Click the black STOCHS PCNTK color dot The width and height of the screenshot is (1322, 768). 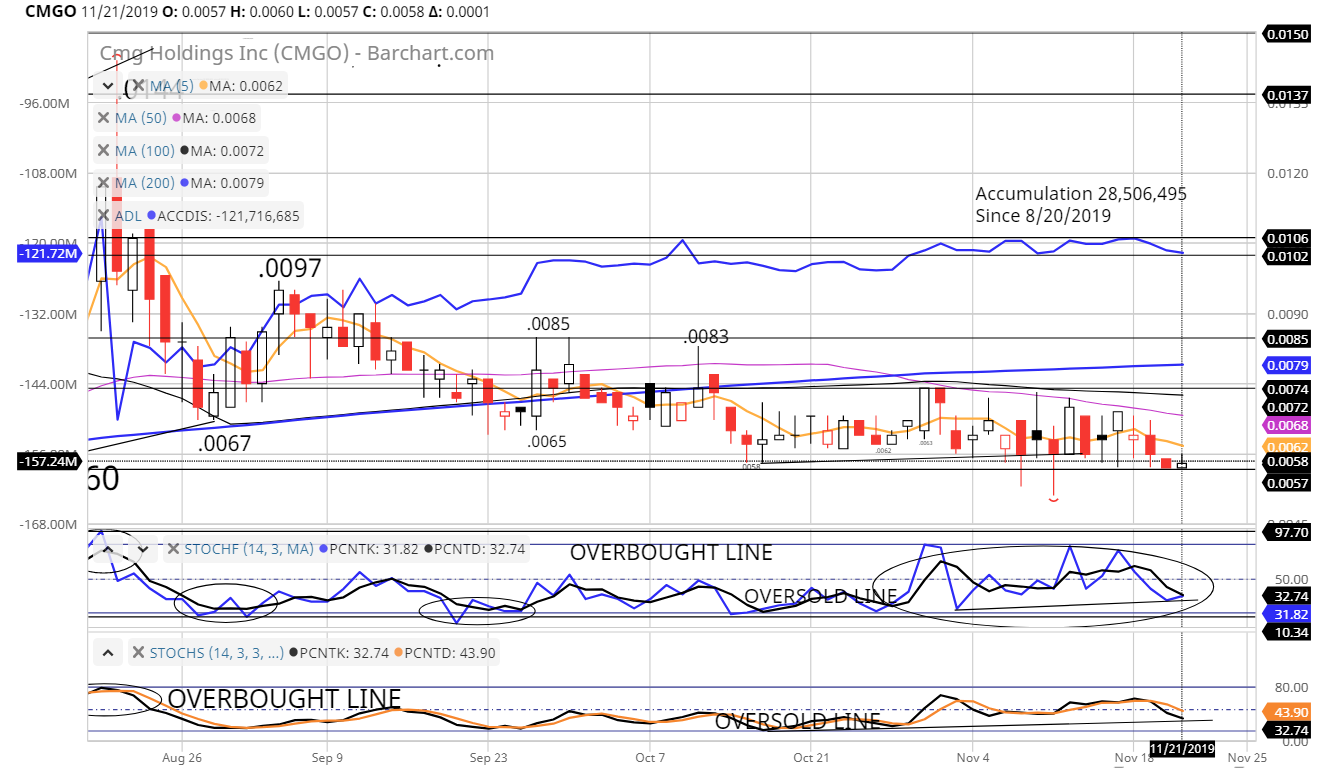point(292,653)
